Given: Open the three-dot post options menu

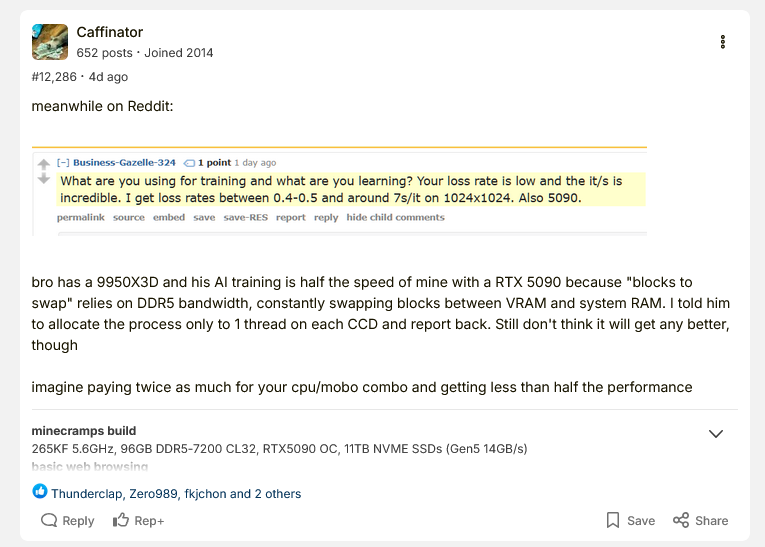Looking at the screenshot, I should click(x=723, y=42).
